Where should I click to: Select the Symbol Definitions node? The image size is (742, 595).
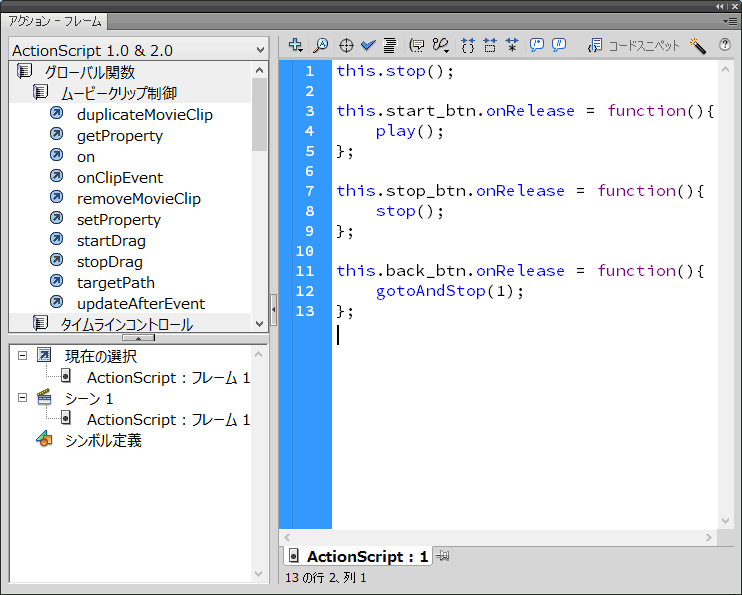pos(103,440)
